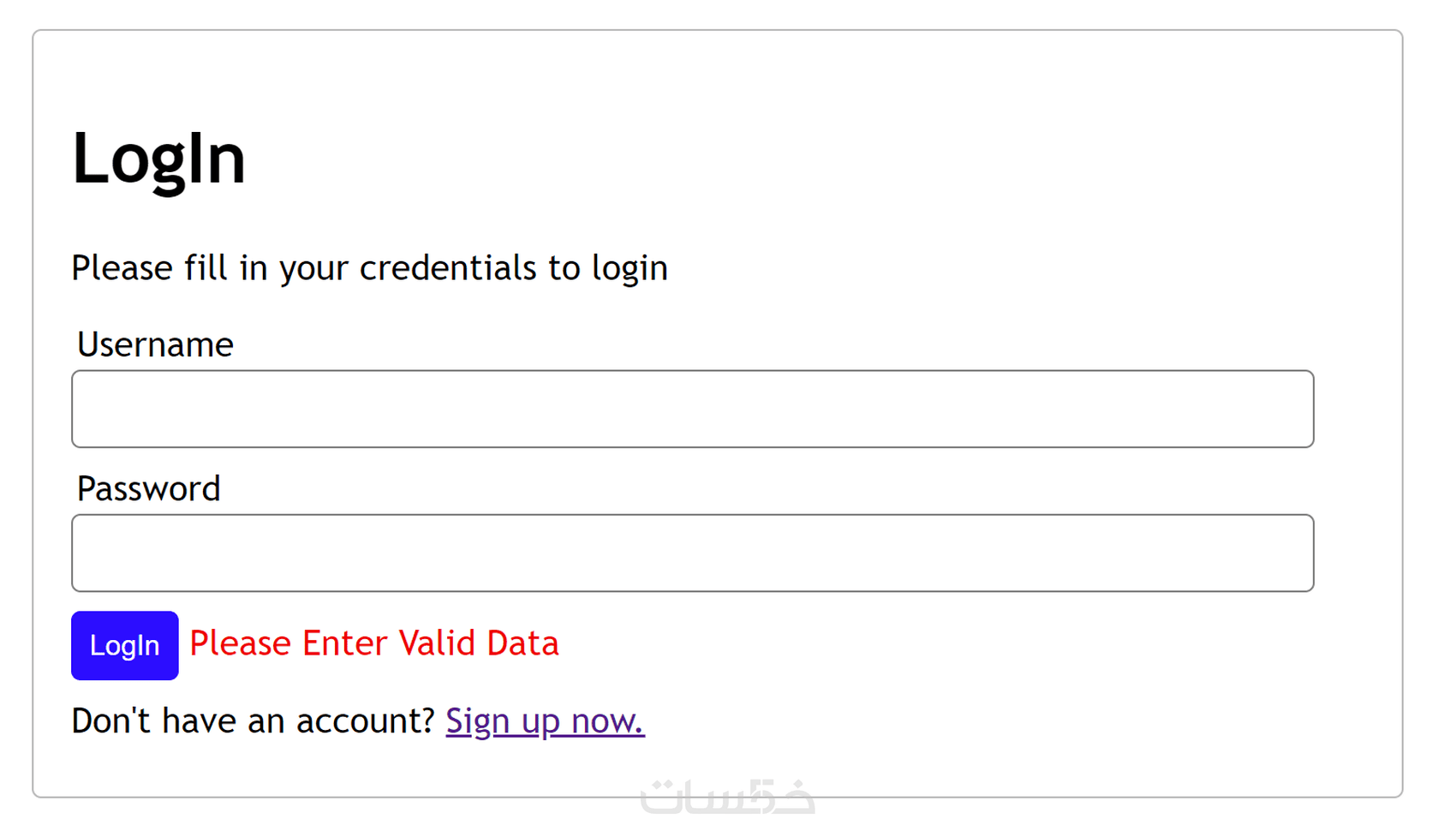
Task: Focus the Password input field
Action: point(692,553)
